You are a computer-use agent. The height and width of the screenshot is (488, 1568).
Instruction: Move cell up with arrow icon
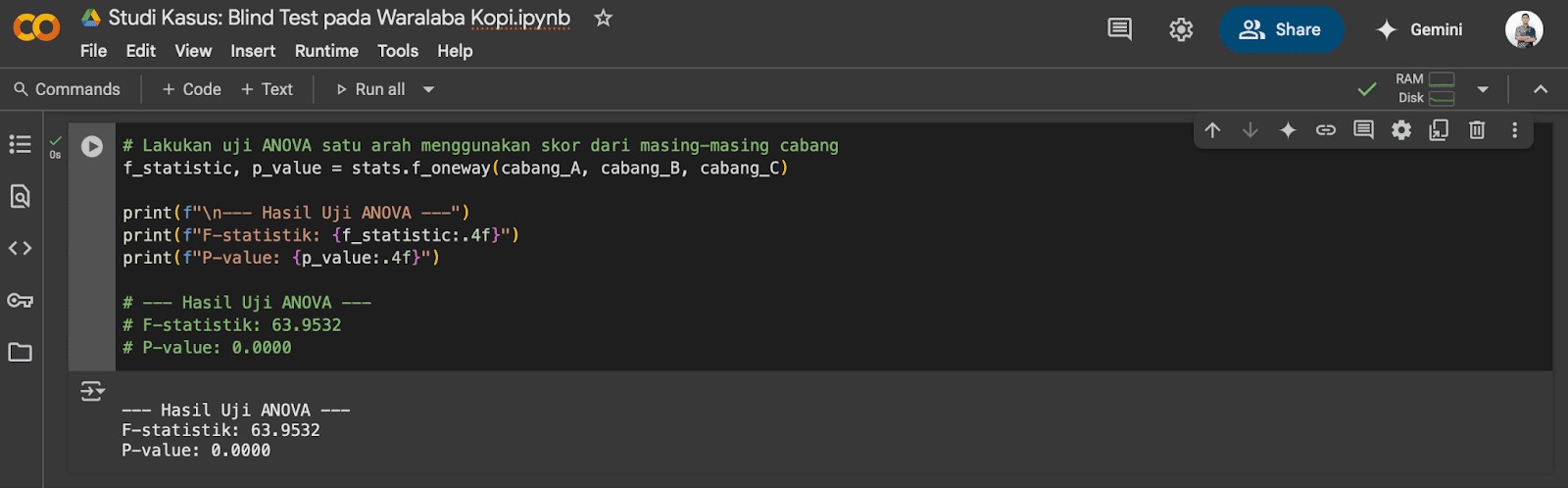point(1212,130)
